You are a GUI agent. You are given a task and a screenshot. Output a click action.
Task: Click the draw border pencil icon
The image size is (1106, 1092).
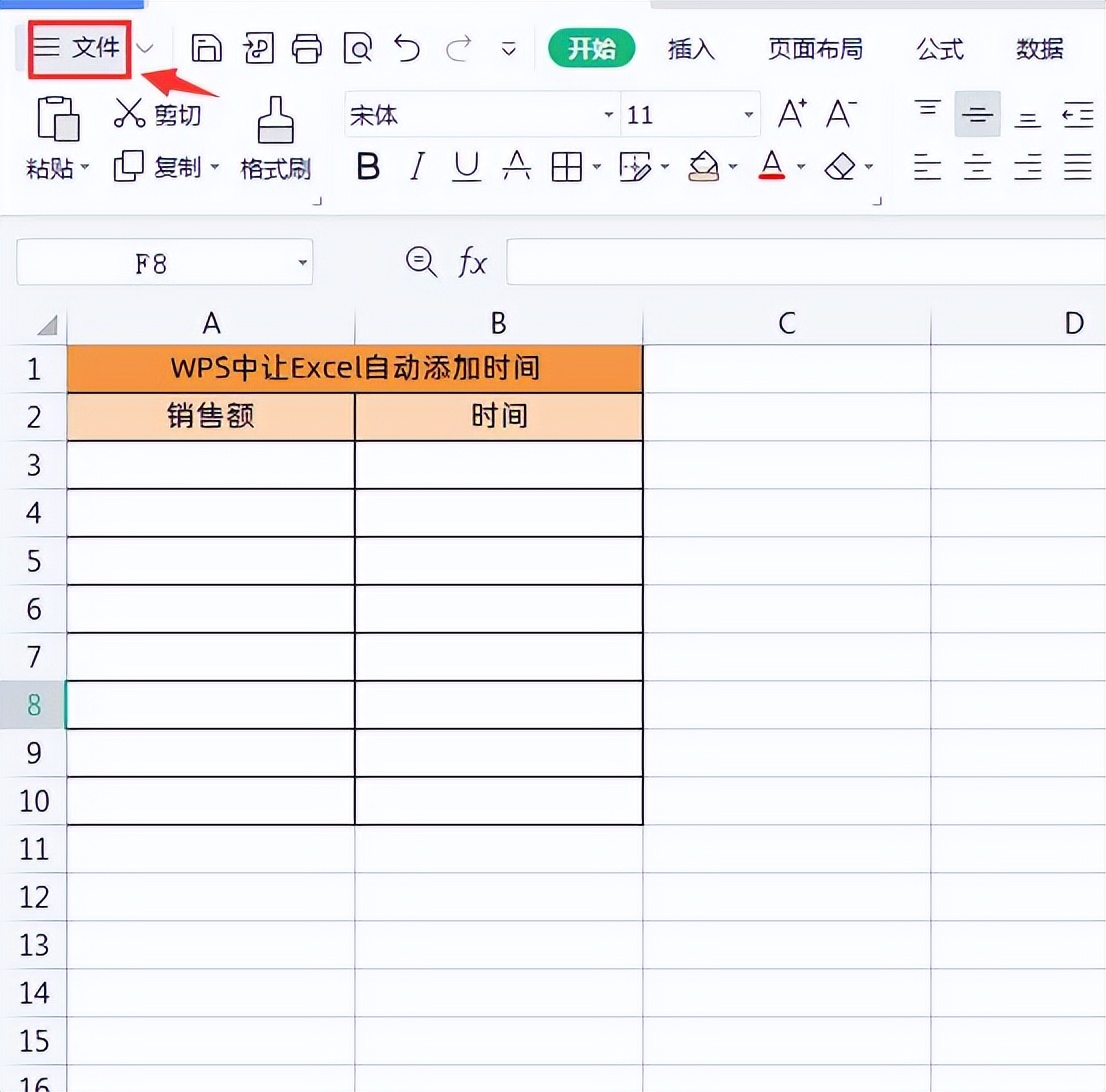click(x=635, y=167)
